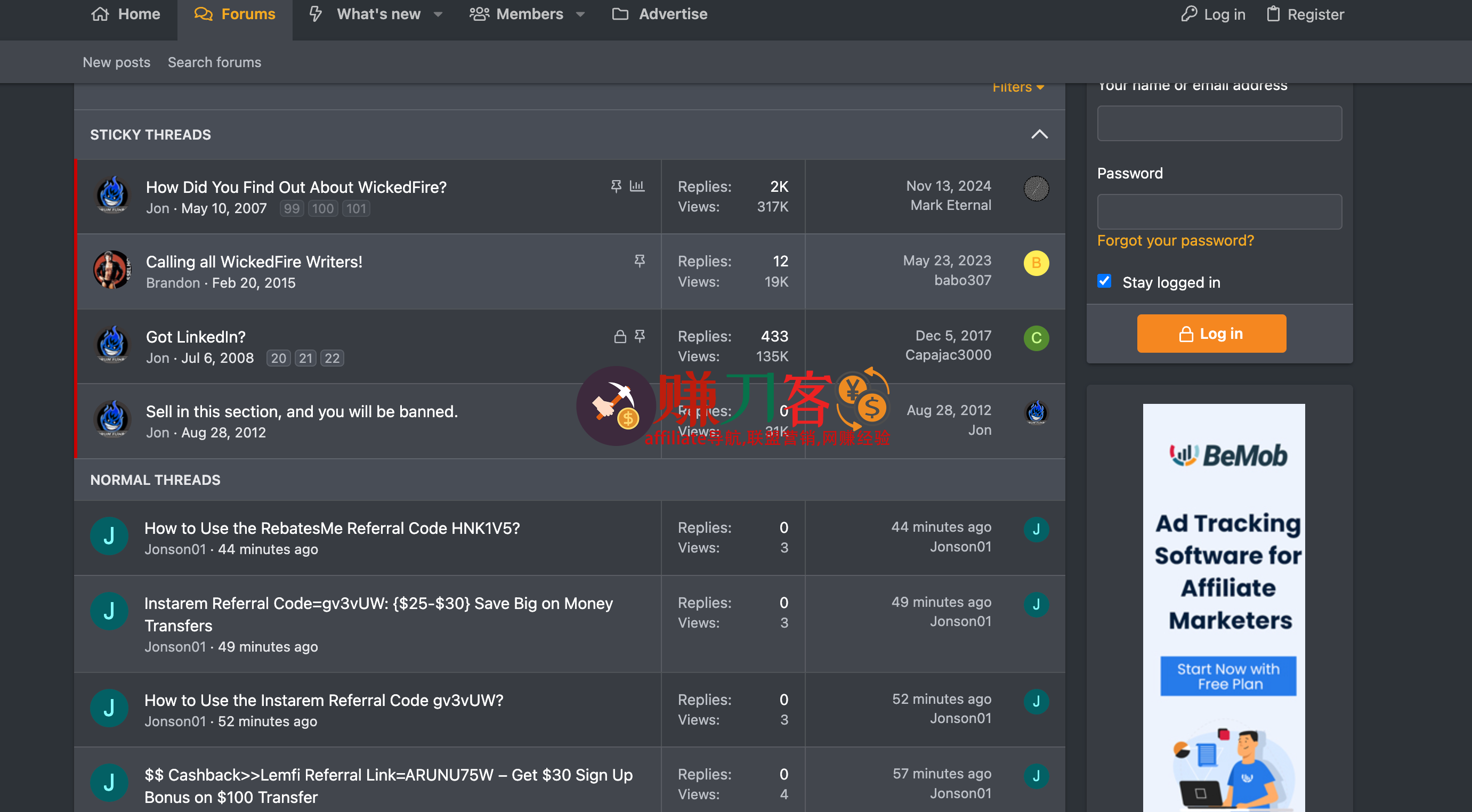The height and width of the screenshot is (812, 1472).
Task: Click Jon's flame avatar on LinkedIn thread
Action: tap(112, 345)
